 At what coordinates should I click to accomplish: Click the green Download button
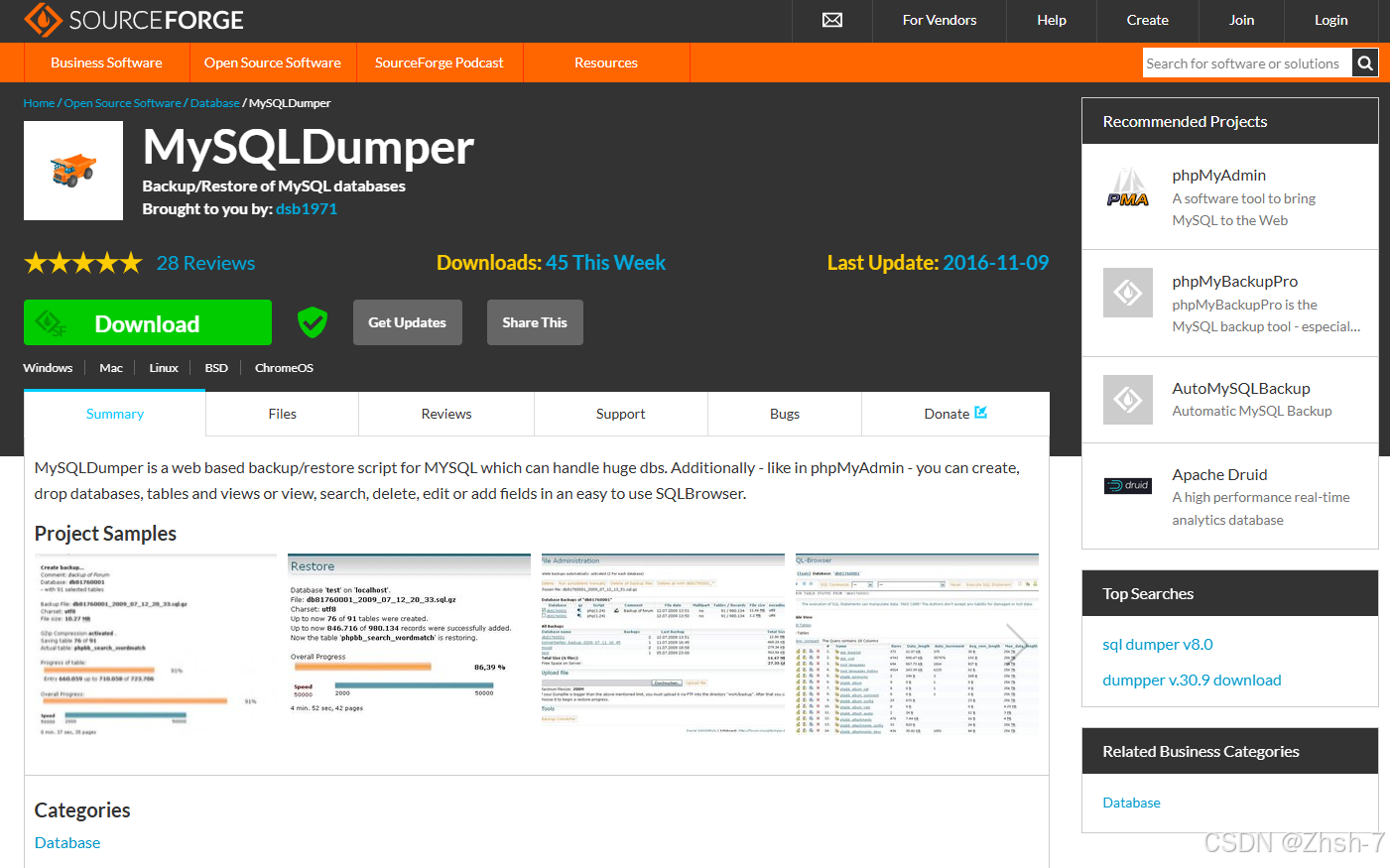click(x=148, y=322)
